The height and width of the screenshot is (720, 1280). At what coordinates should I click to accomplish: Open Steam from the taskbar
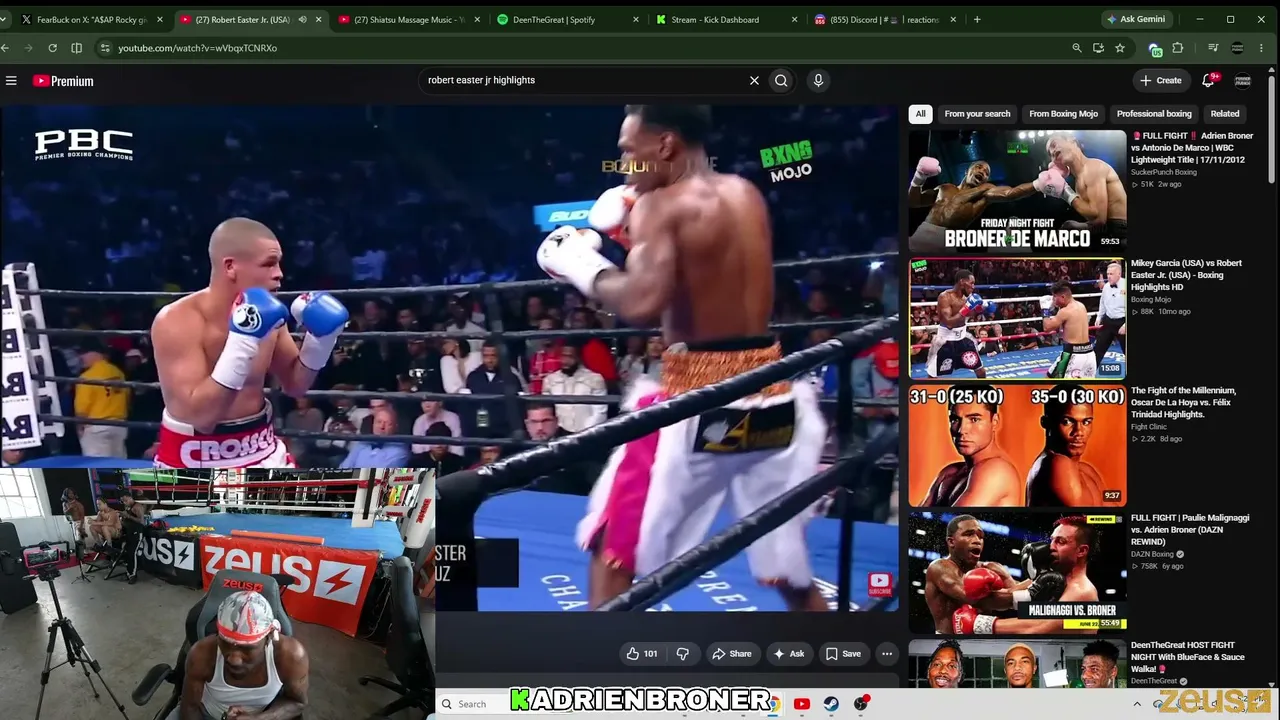click(831, 704)
